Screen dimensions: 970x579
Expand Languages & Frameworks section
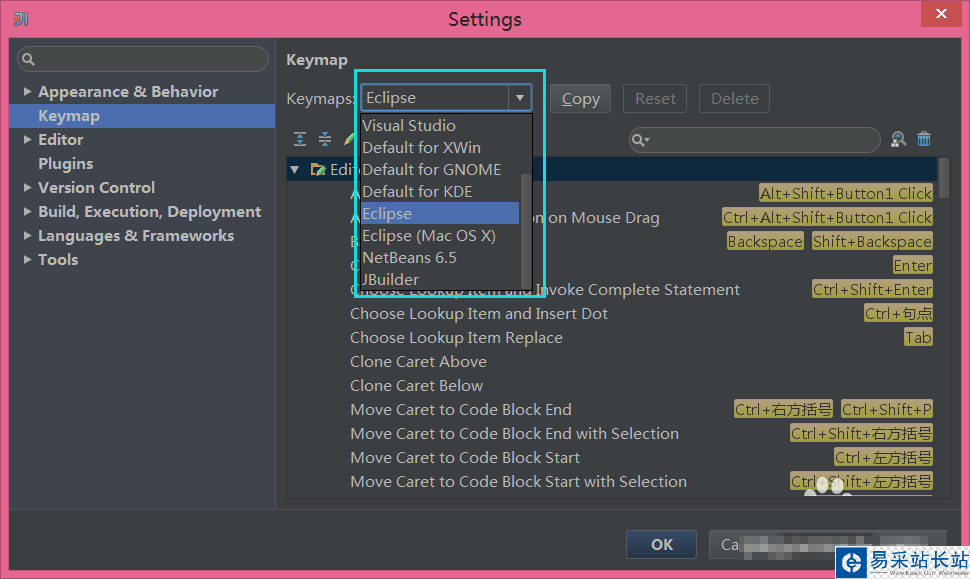click(x=27, y=236)
